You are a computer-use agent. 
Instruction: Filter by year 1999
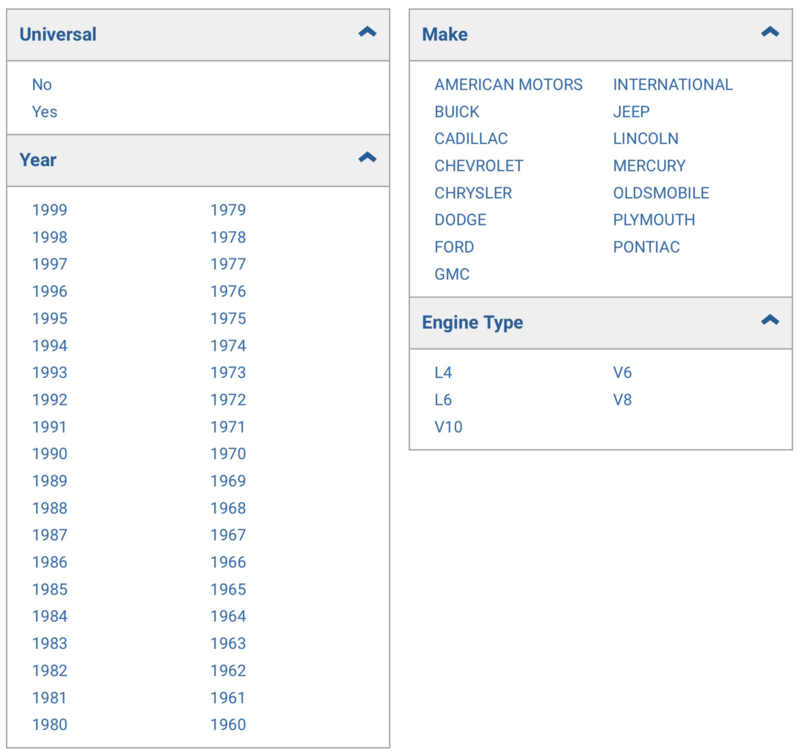point(50,210)
